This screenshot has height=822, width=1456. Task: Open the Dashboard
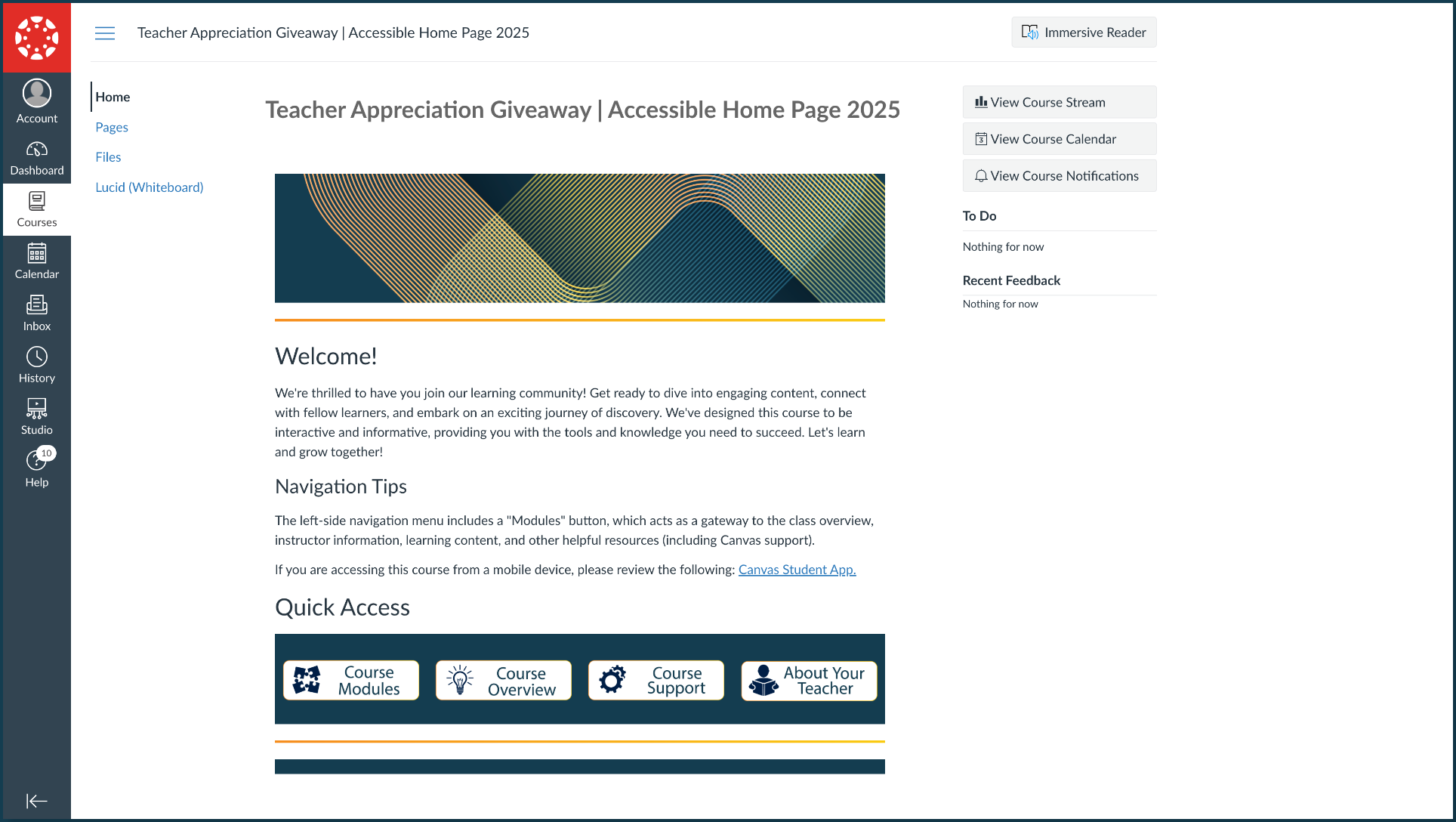[36, 155]
